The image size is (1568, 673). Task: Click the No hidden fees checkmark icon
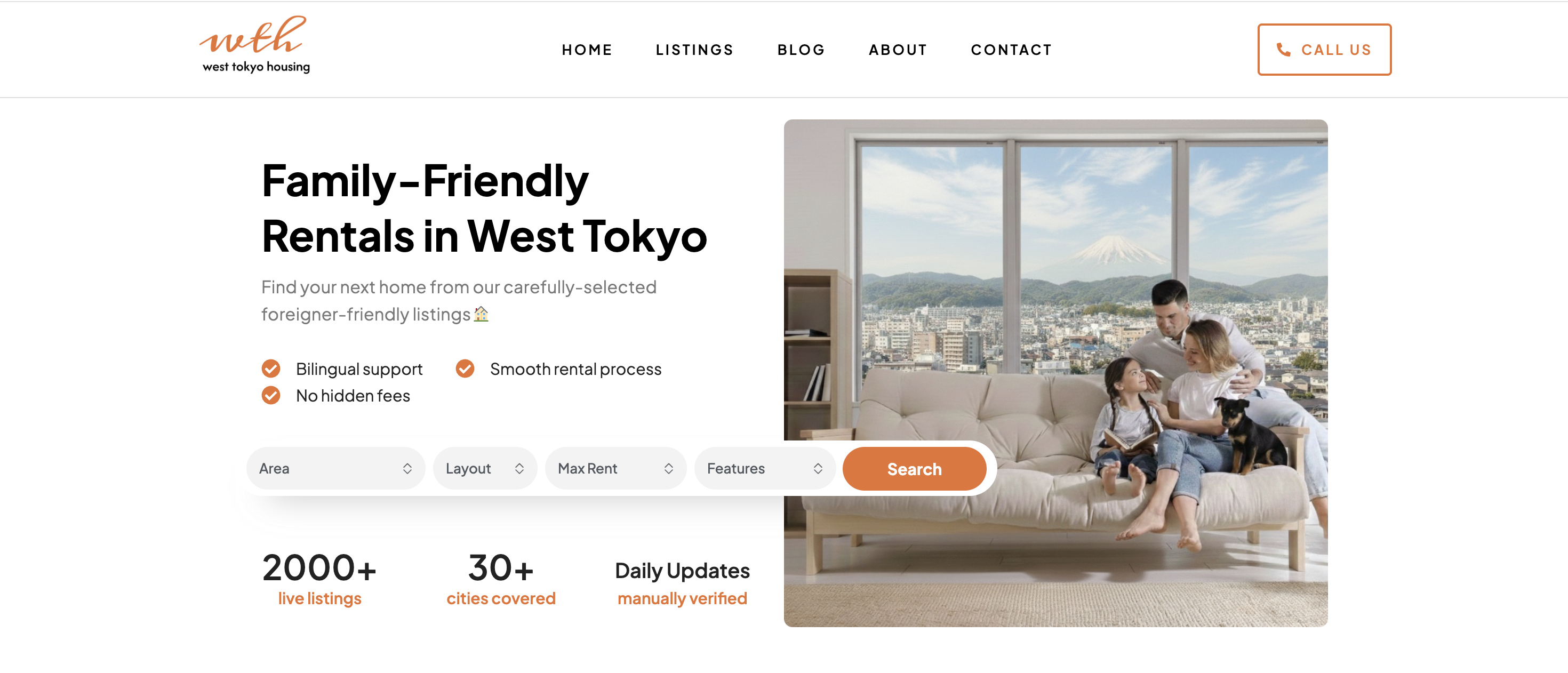[x=271, y=396]
